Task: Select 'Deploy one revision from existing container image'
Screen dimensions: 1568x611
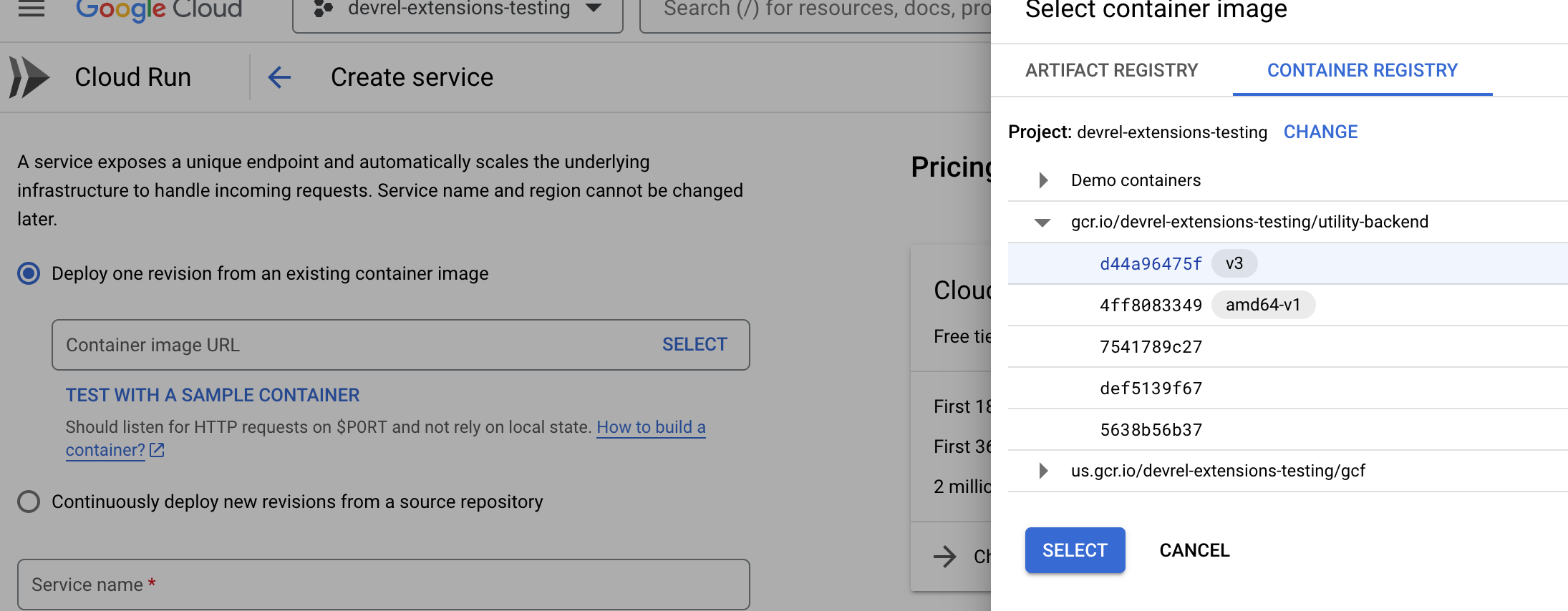Action: [x=29, y=273]
